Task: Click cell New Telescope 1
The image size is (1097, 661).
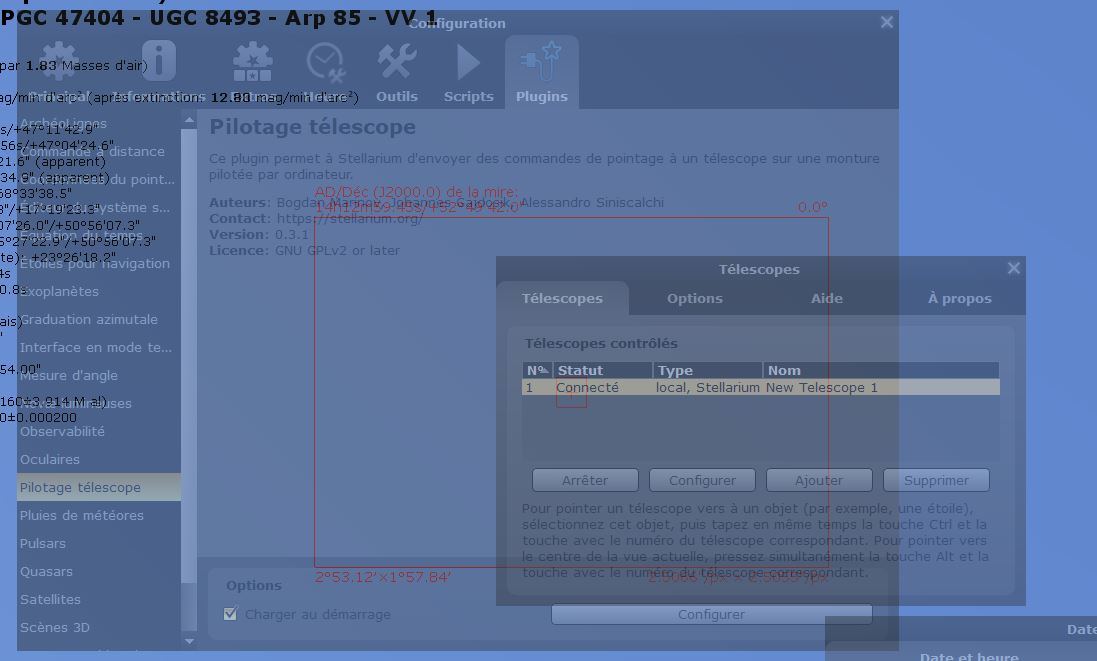Action: coord(881,388)
